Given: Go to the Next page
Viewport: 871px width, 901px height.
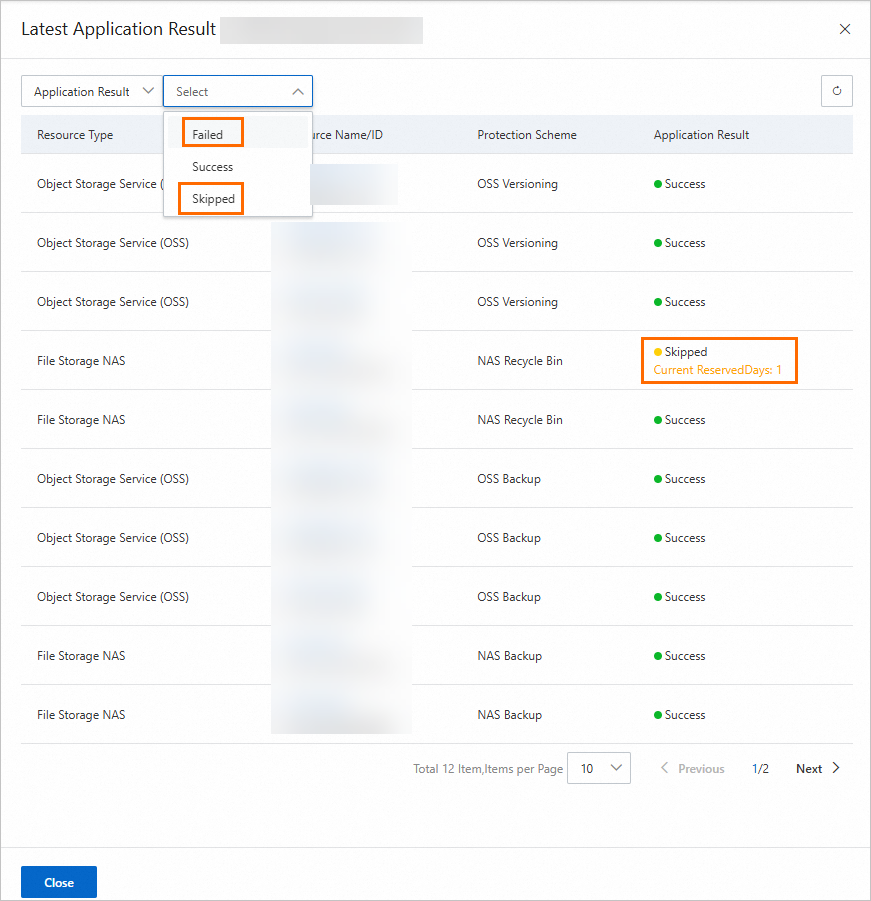Looking at the screenshot, I should 818,768.
